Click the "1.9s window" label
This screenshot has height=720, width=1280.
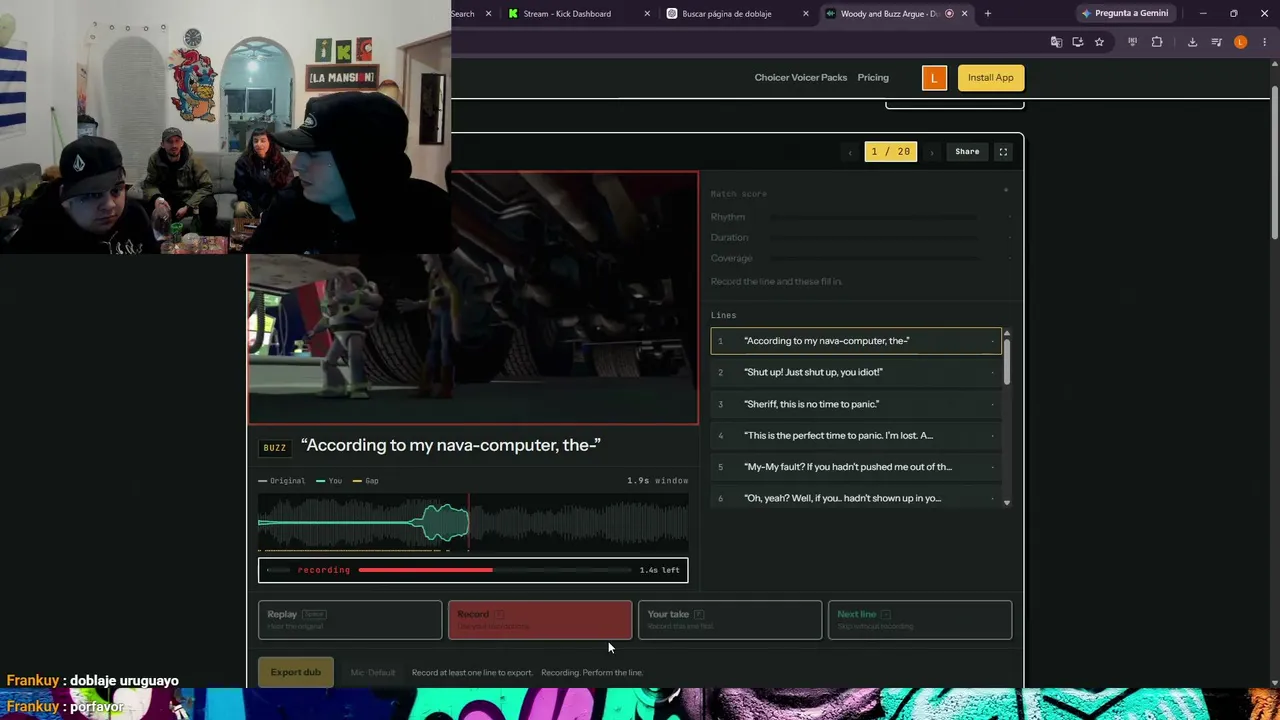pyautogui.click(x=657, y=481)
